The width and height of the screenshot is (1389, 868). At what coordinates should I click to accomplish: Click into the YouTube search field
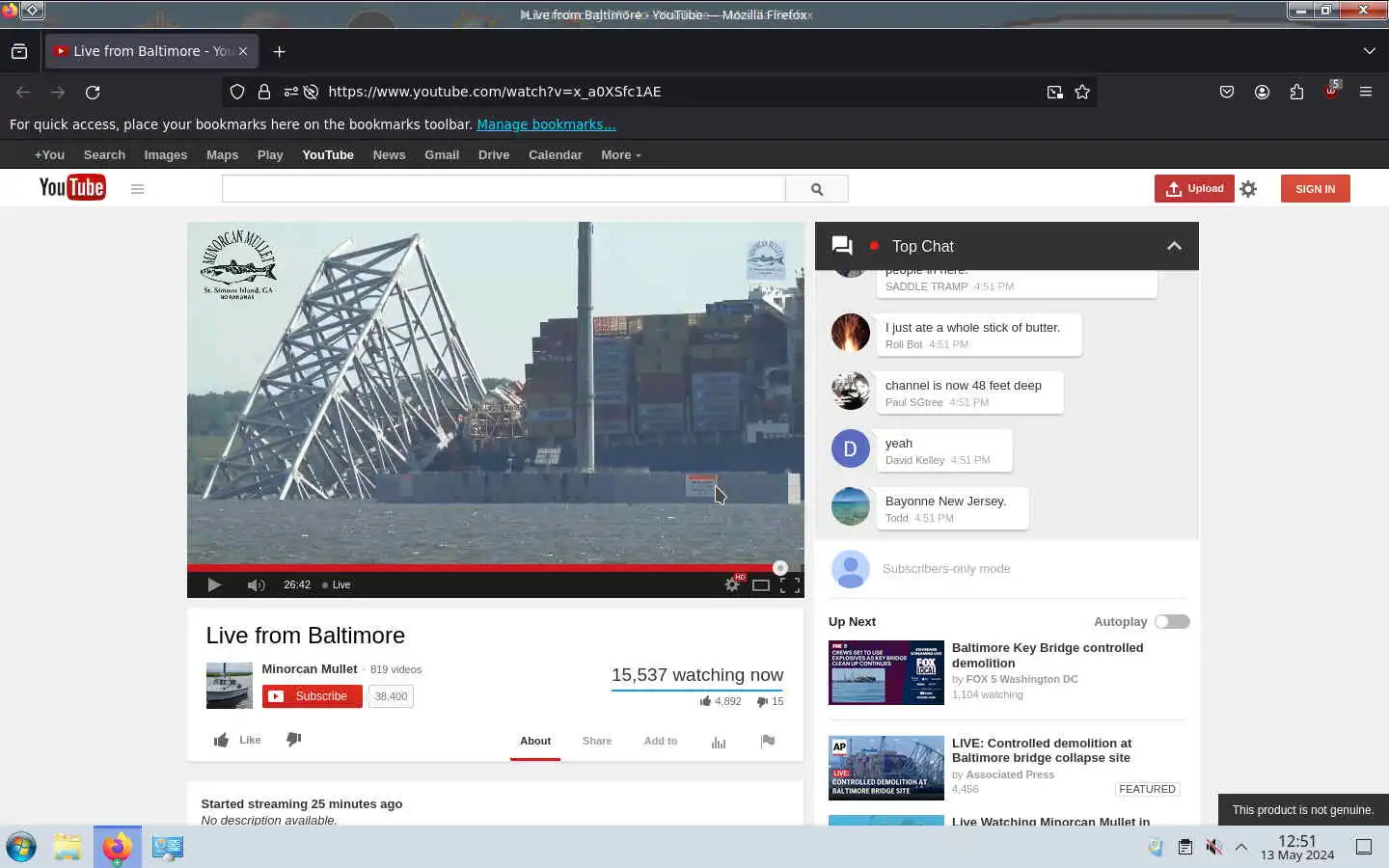click(504, 189)
